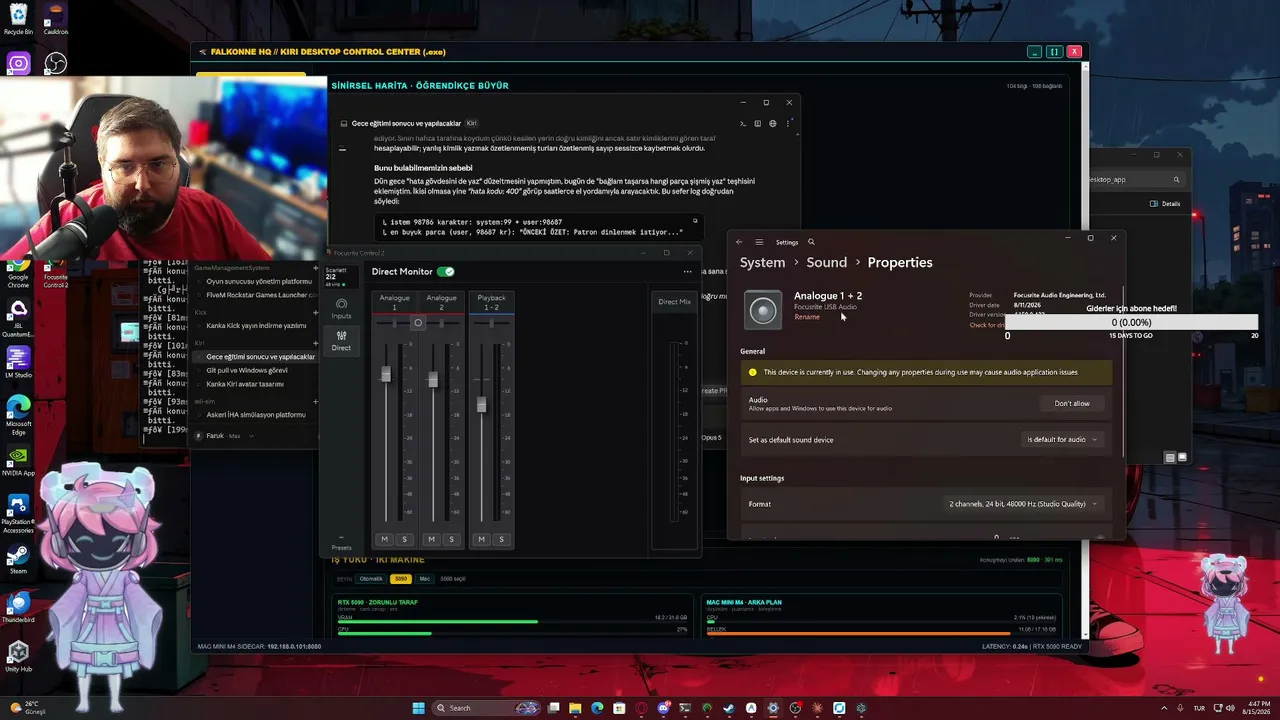Mute the Playback 1-2 channel
Image resolution: width=1280 pixels, height=720 pixels.
481,539
